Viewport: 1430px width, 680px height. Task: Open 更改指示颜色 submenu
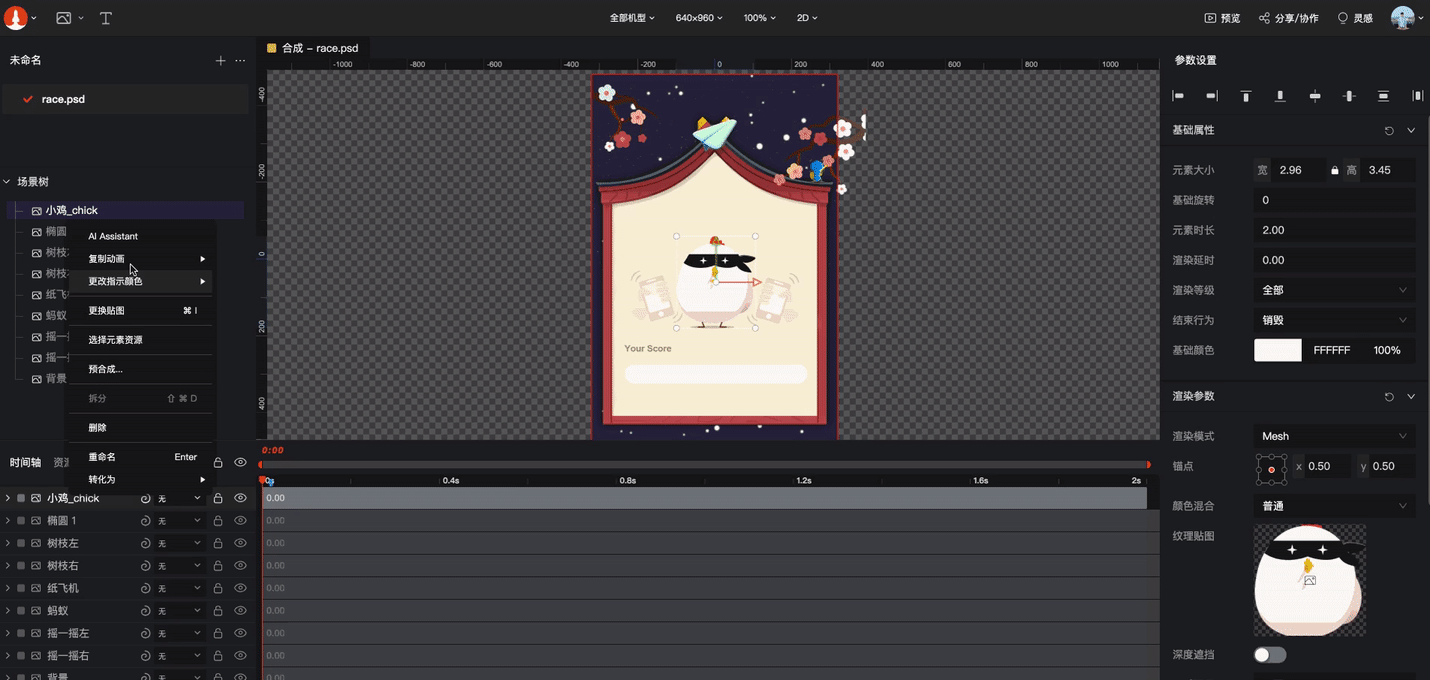click(141, 281)
